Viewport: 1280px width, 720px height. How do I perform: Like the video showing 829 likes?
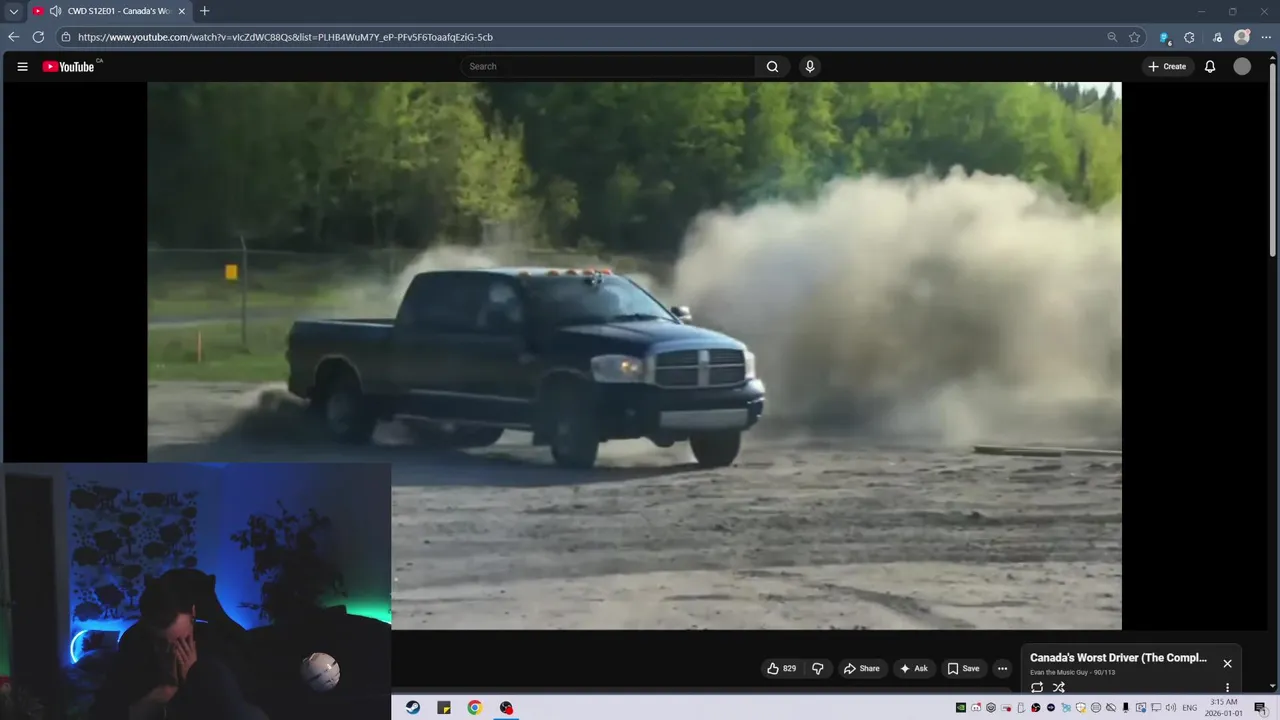point(782,668)
